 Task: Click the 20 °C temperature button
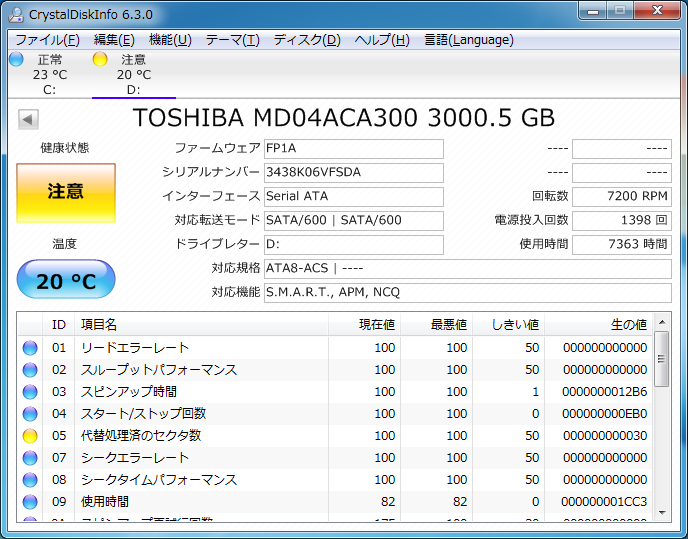[x=66, y=279]
